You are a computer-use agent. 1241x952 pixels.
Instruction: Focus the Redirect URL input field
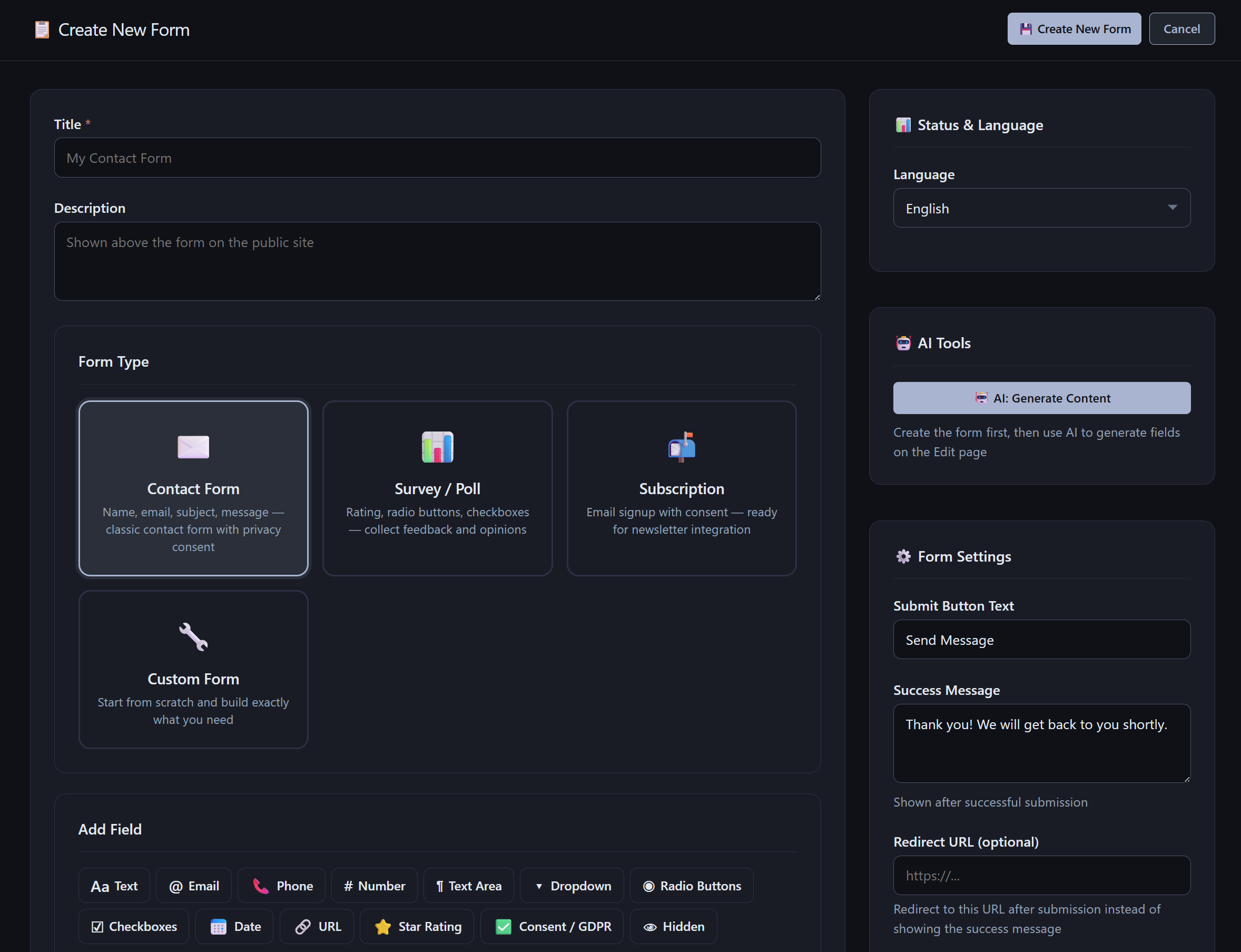point(1041,876)
